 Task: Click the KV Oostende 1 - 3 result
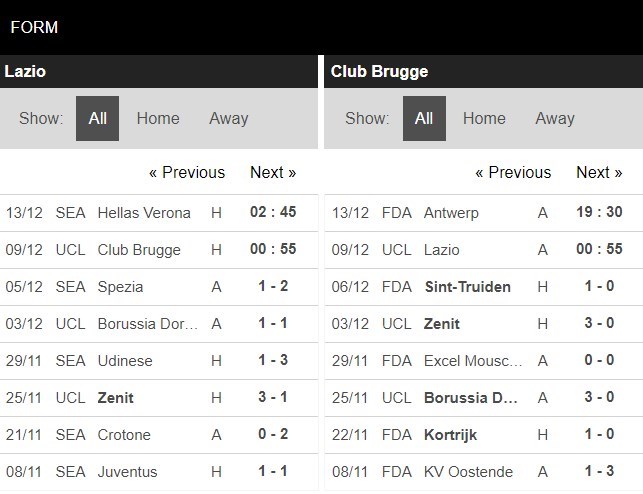(599, 472)
